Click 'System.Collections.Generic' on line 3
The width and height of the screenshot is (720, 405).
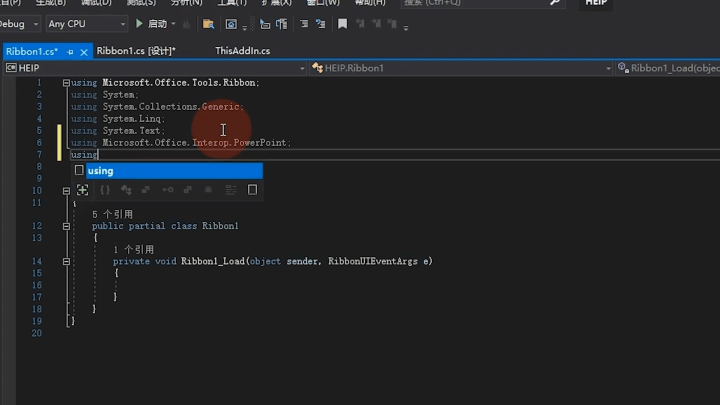171,107
